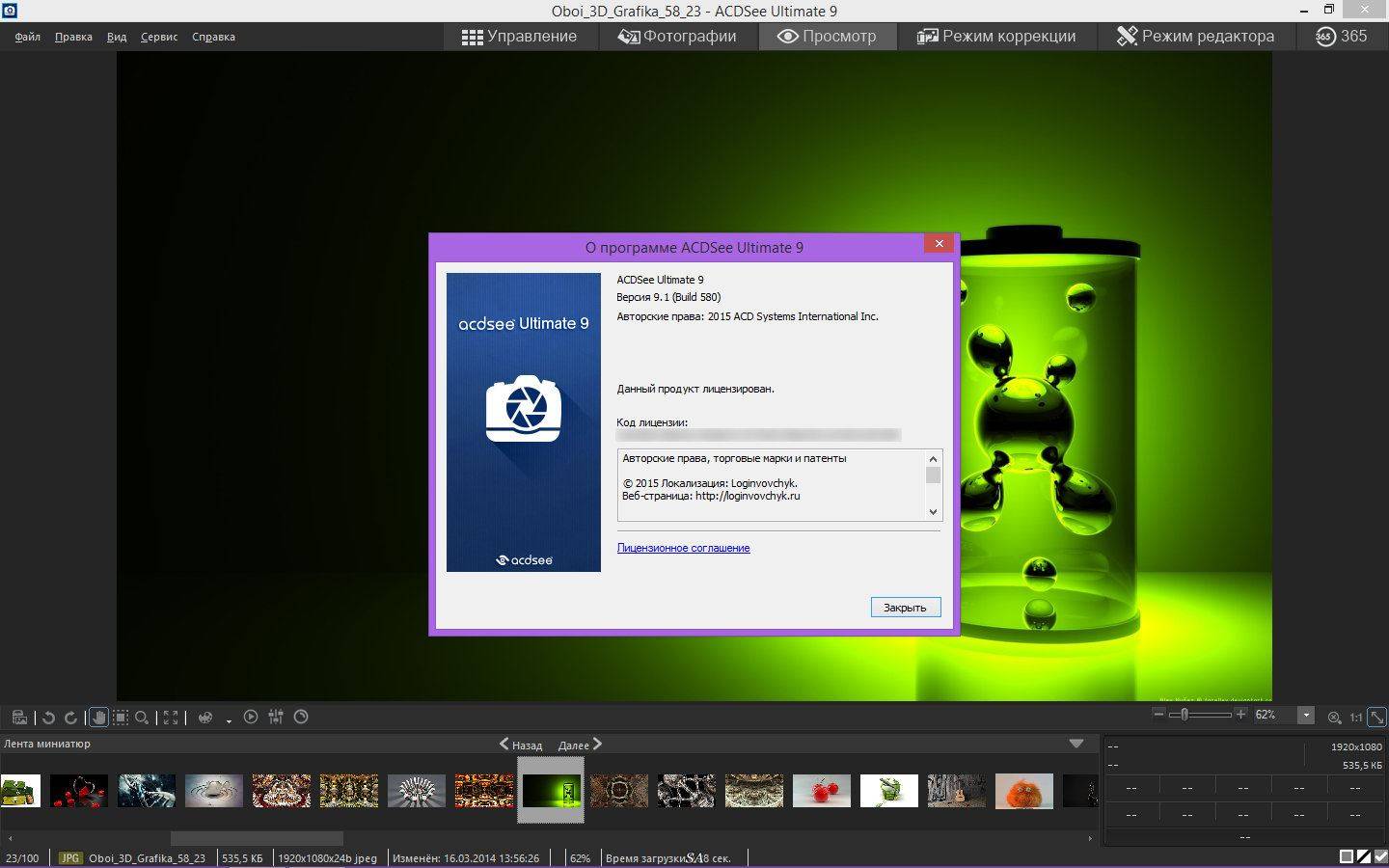Set zoom to actual size 1:1
The image size is (1389, 868).
[x=1355, y=717]
